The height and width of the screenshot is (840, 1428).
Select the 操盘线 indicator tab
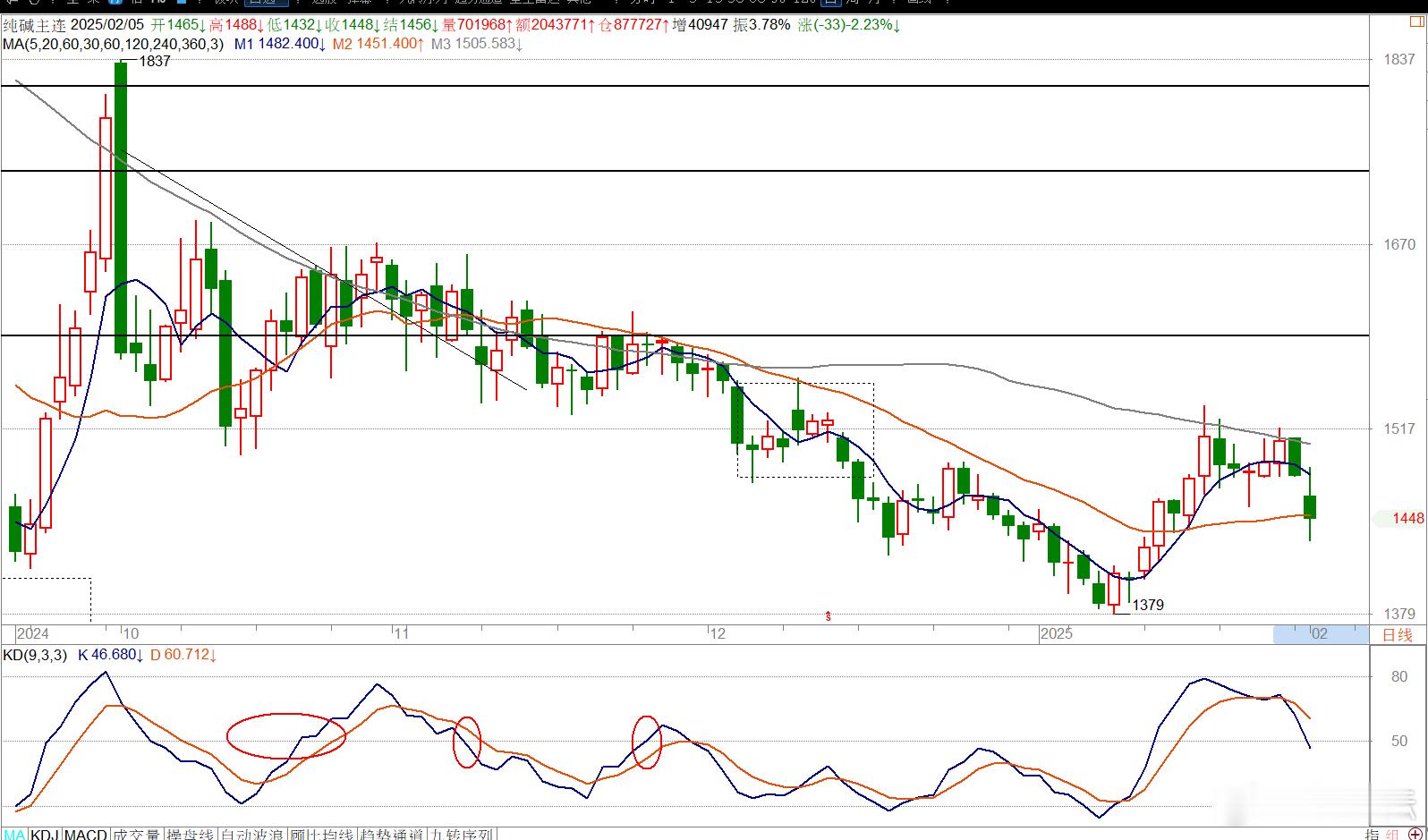point(191,834)
